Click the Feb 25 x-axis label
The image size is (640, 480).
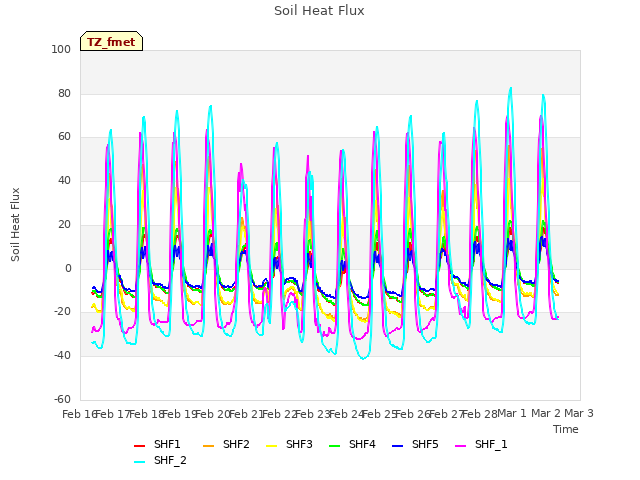[x=380, y=414]
